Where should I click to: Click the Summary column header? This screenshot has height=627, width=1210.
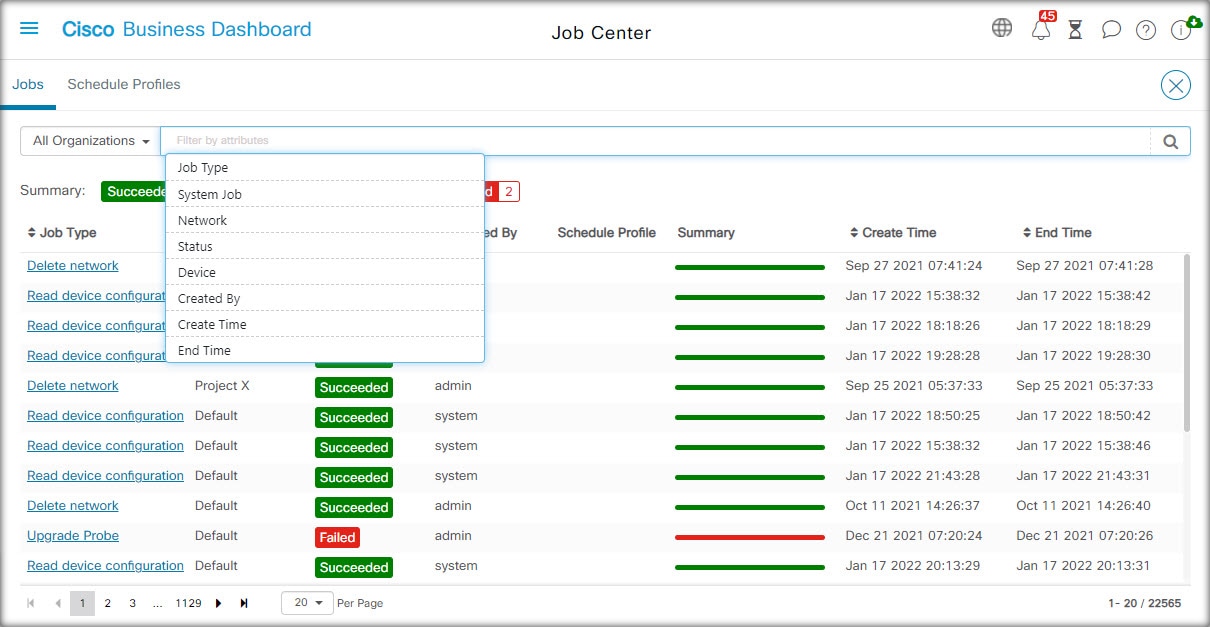(x=706, y=233)
